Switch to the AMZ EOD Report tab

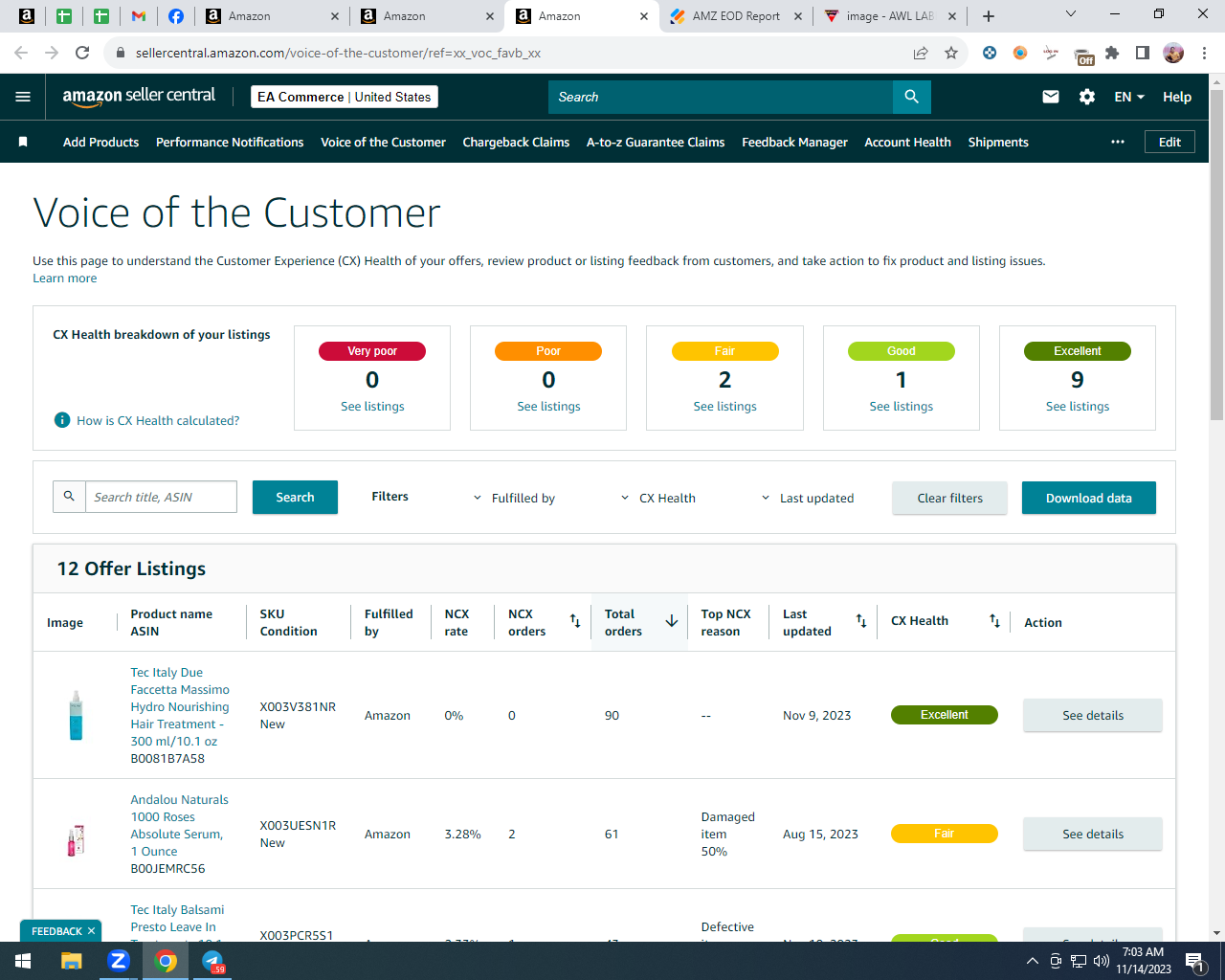736,16
